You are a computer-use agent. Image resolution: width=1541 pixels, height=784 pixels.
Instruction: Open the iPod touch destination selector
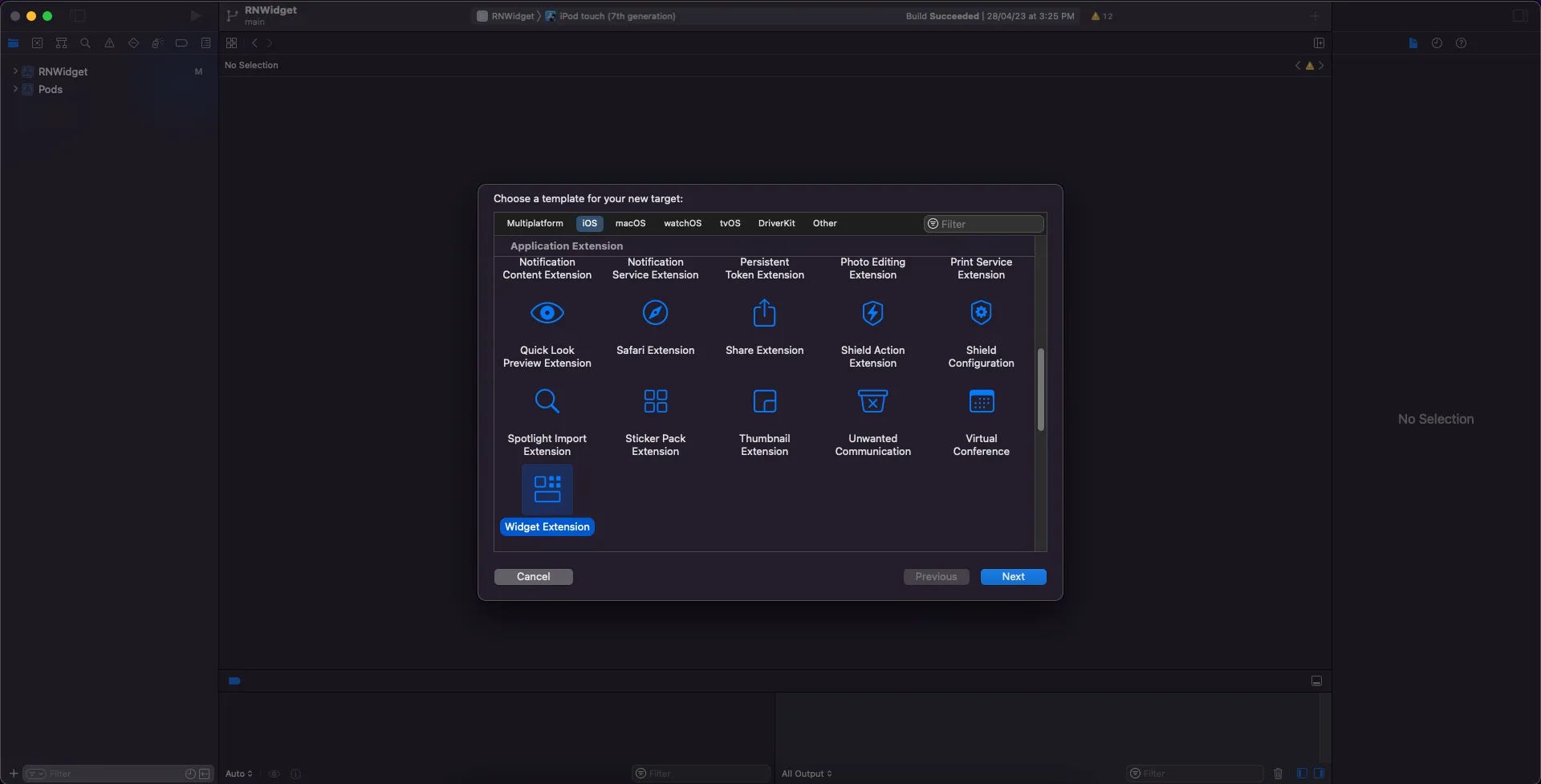[x=610, y=16]
